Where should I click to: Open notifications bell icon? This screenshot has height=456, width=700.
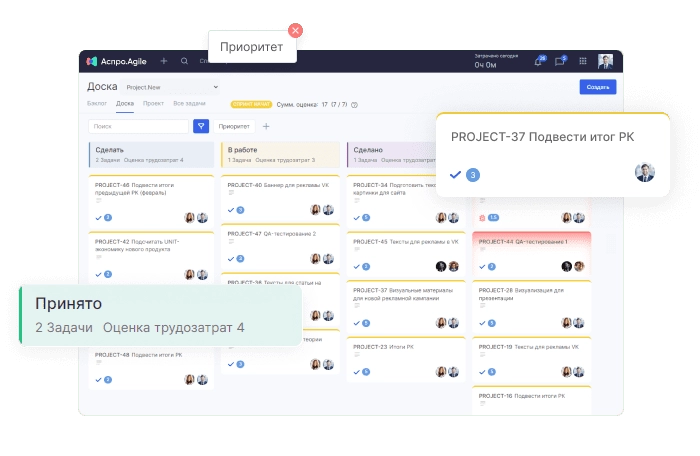click(x=539, y=61)
